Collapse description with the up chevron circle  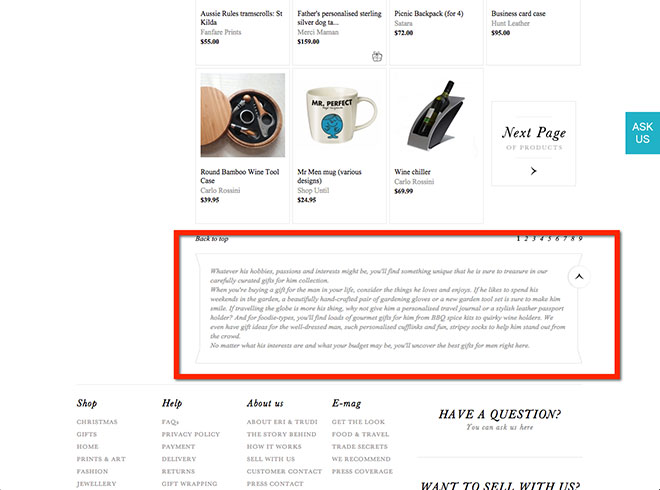(x=579, y=277)
